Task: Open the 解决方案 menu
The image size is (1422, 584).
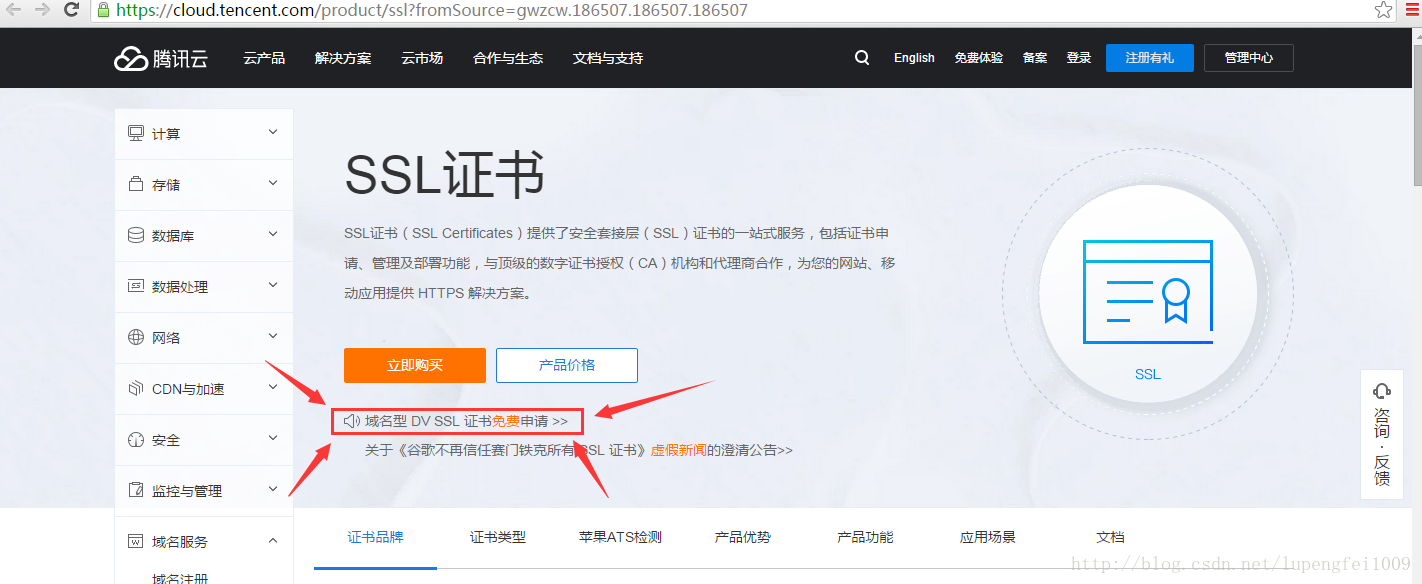Action: click(x=343, y=58)
